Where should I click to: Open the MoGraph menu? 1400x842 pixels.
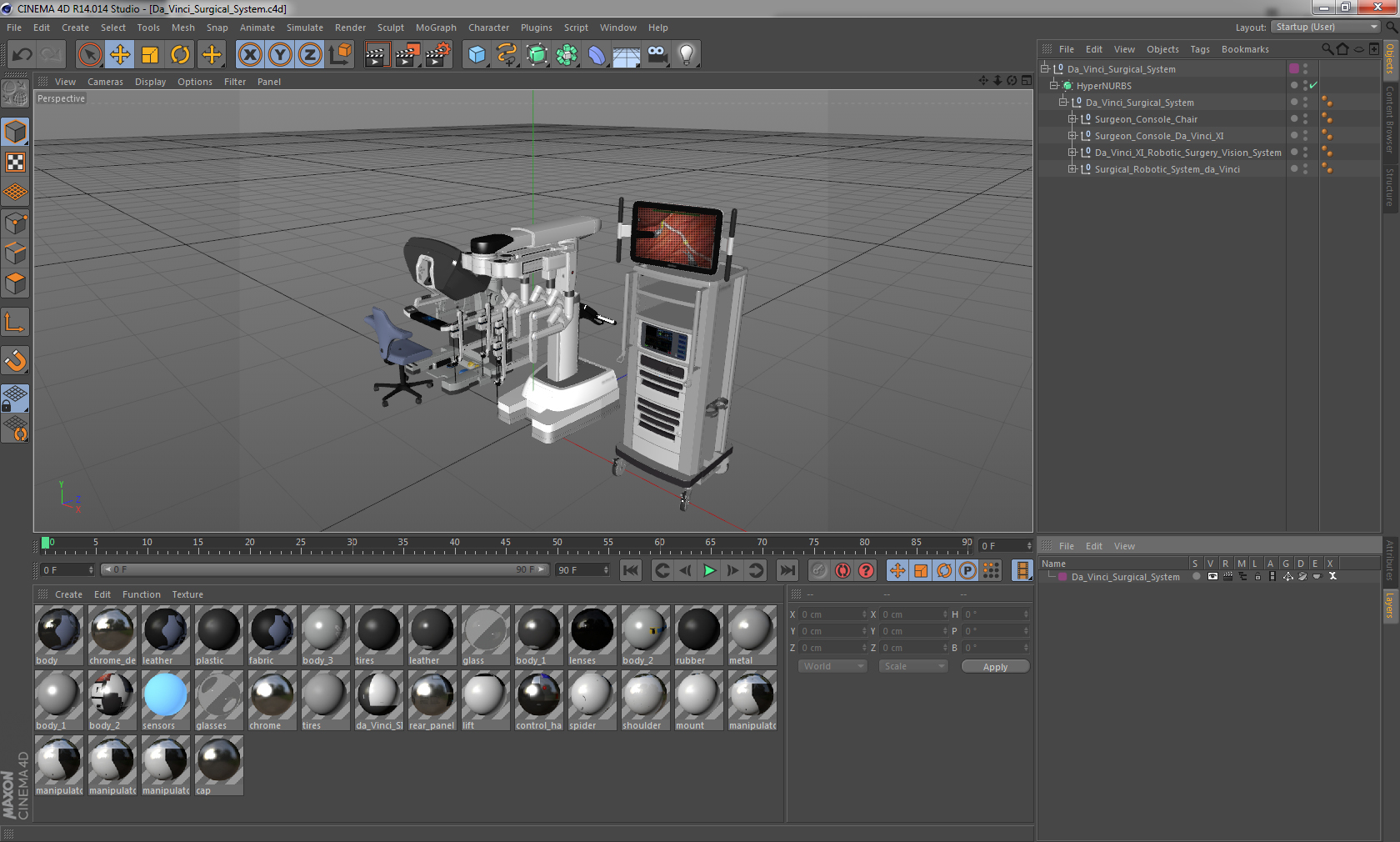[x=436, y=28]
